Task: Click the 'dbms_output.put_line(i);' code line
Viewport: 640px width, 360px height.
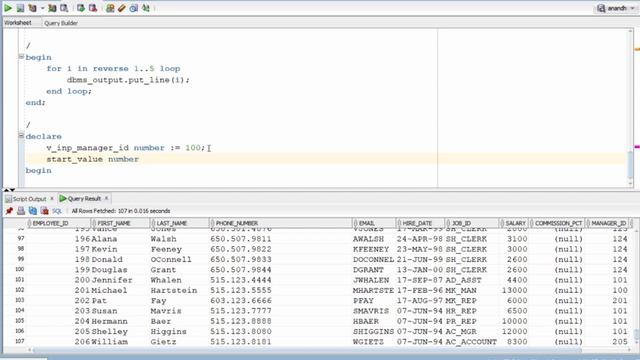Action: coord(128,80)
